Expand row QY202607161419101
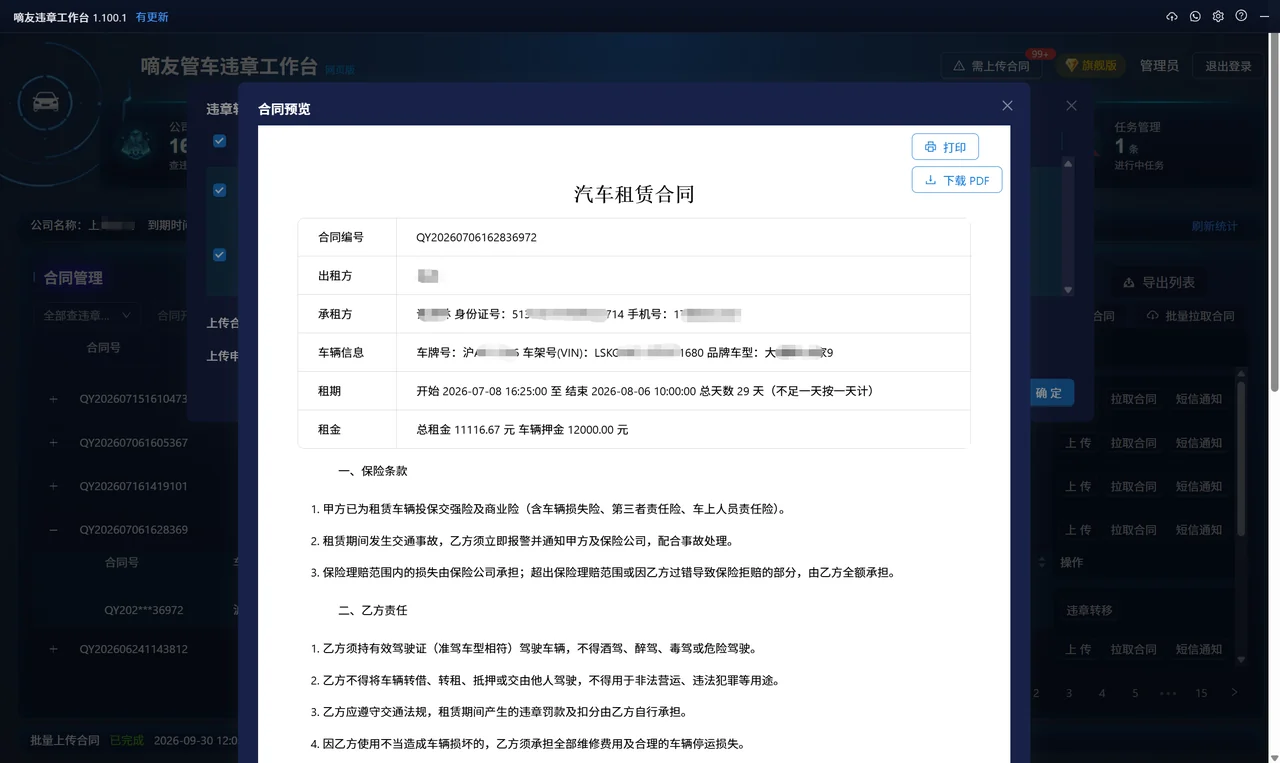 pyautogui.click(x=54, y=487)
